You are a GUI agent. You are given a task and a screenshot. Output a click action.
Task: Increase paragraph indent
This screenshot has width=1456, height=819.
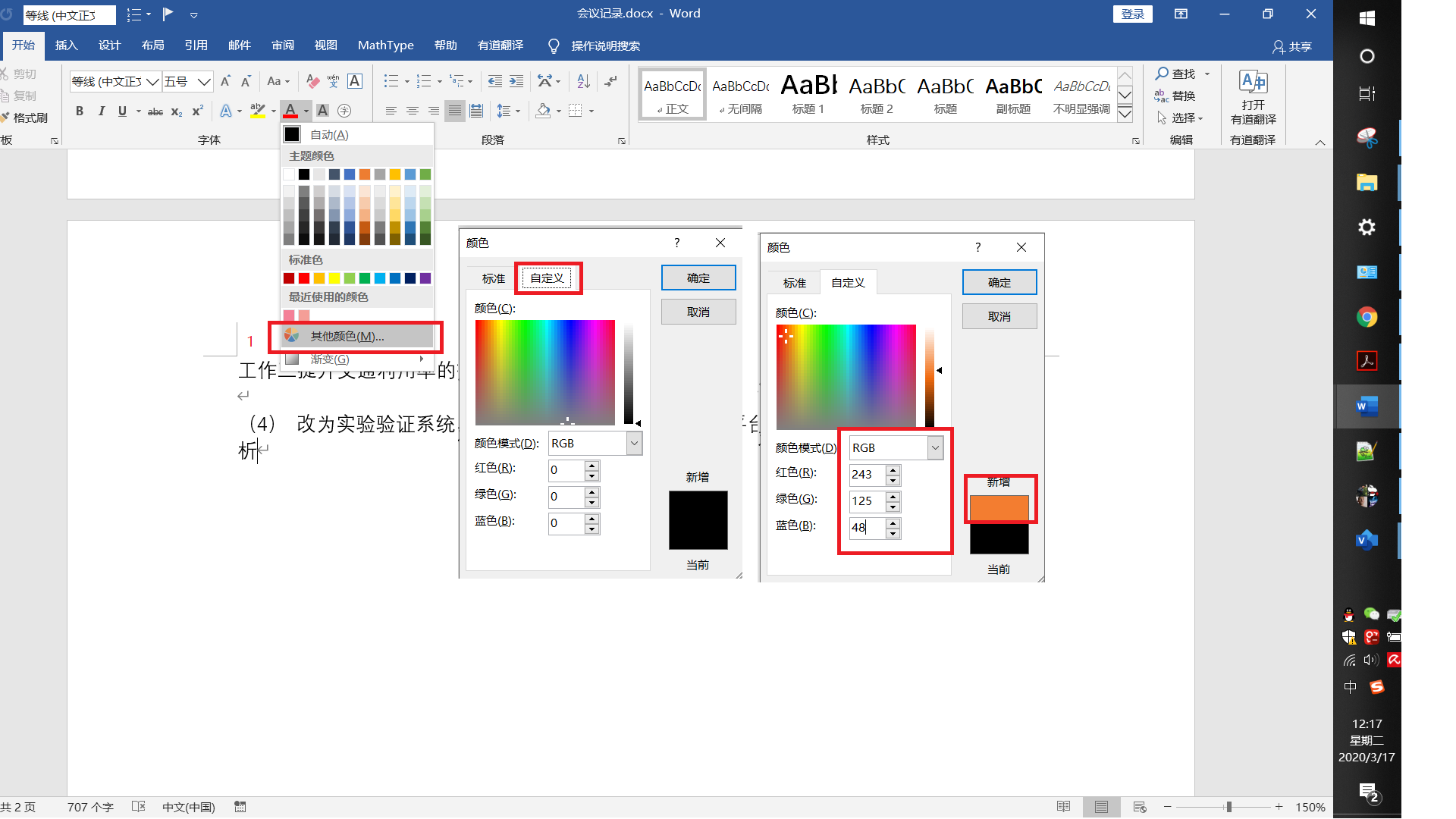point(516,80)
